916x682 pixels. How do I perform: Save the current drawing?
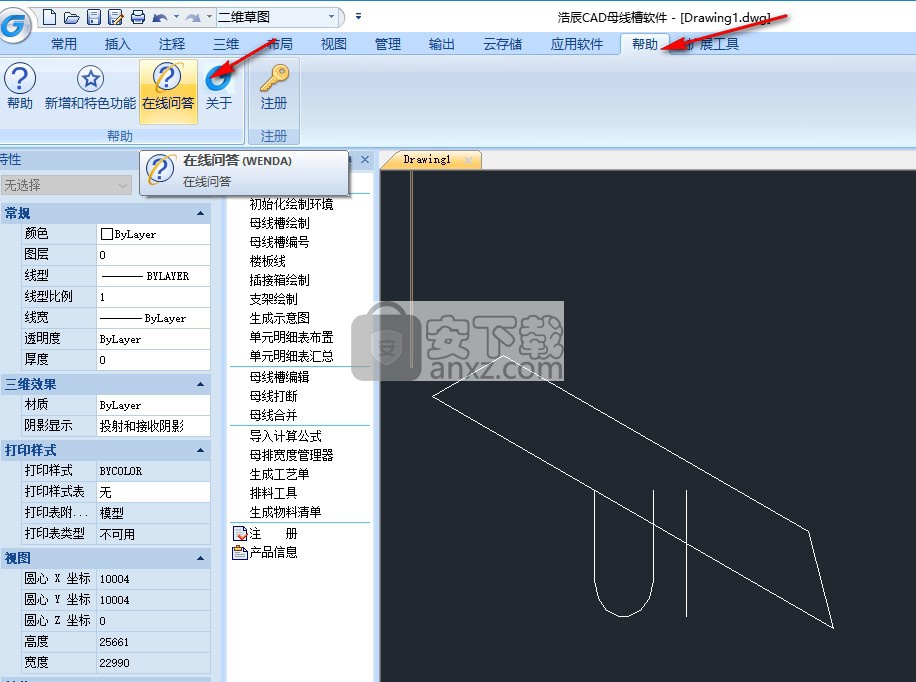coord(93,18)
